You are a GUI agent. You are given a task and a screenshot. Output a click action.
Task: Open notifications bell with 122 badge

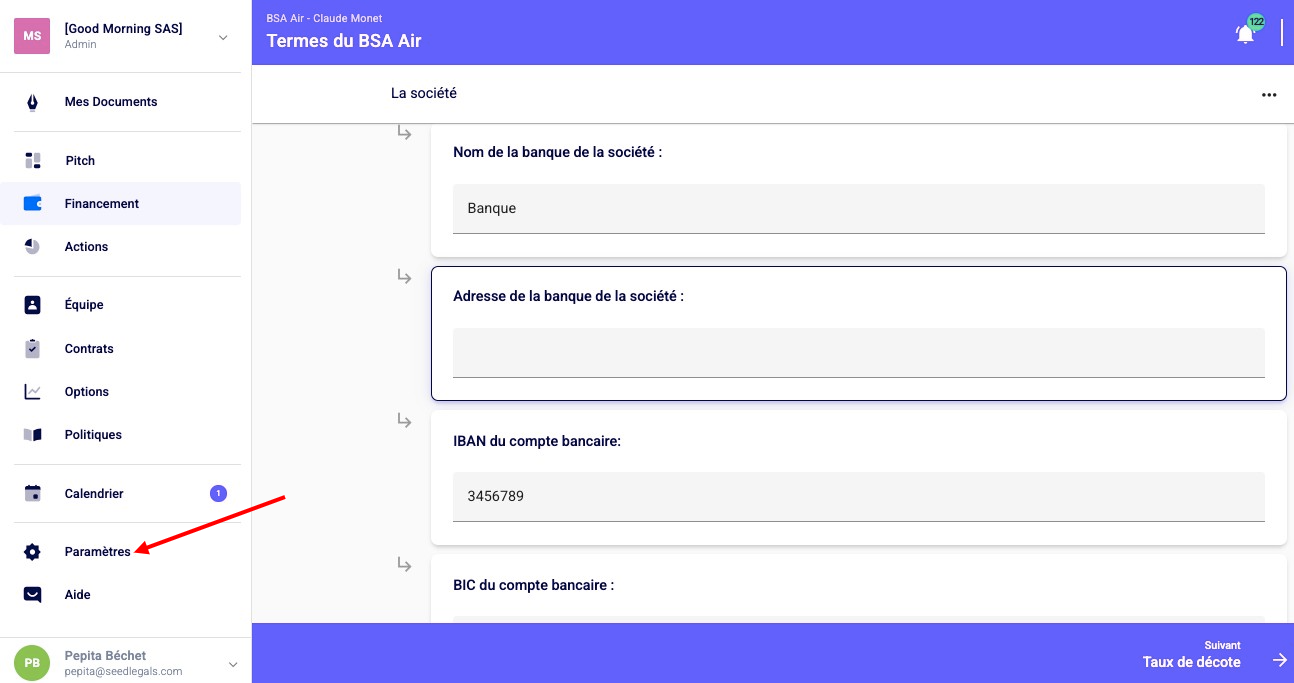(x=1245, y=33)
